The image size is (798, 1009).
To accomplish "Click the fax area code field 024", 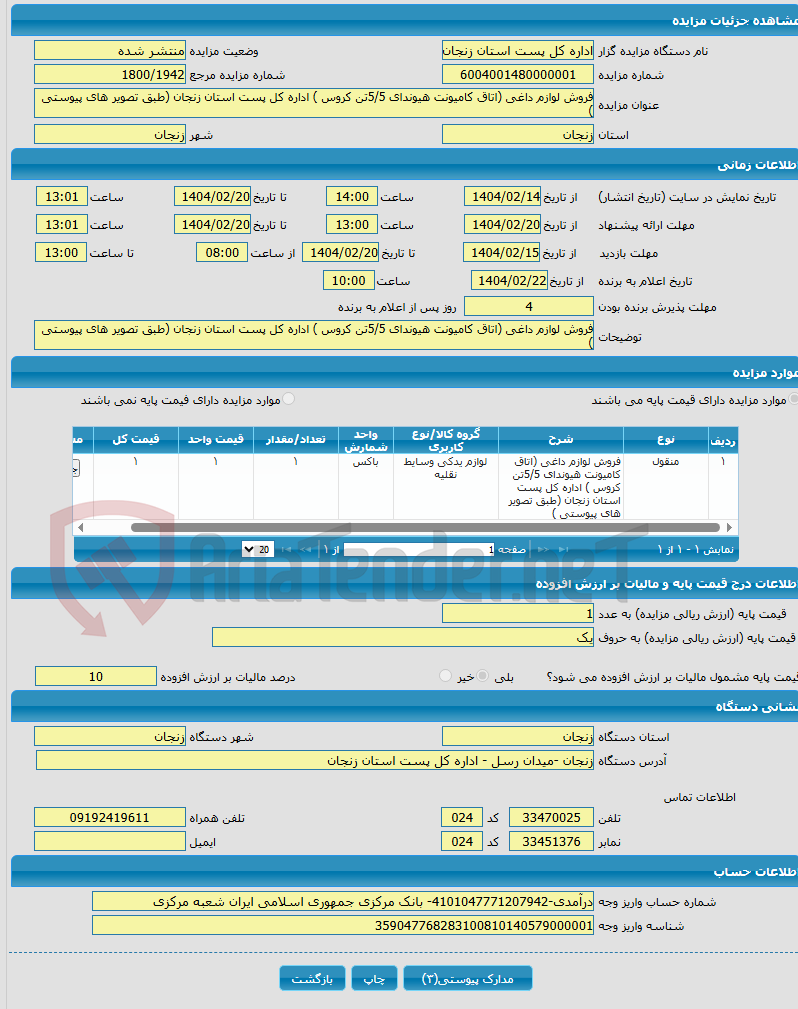I will (462, 842).
